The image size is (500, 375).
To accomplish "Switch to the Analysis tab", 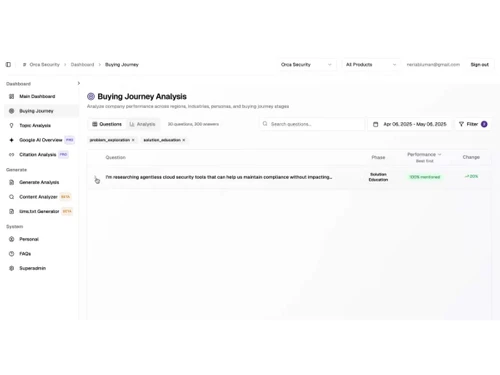I will click(x=142, y=124).
